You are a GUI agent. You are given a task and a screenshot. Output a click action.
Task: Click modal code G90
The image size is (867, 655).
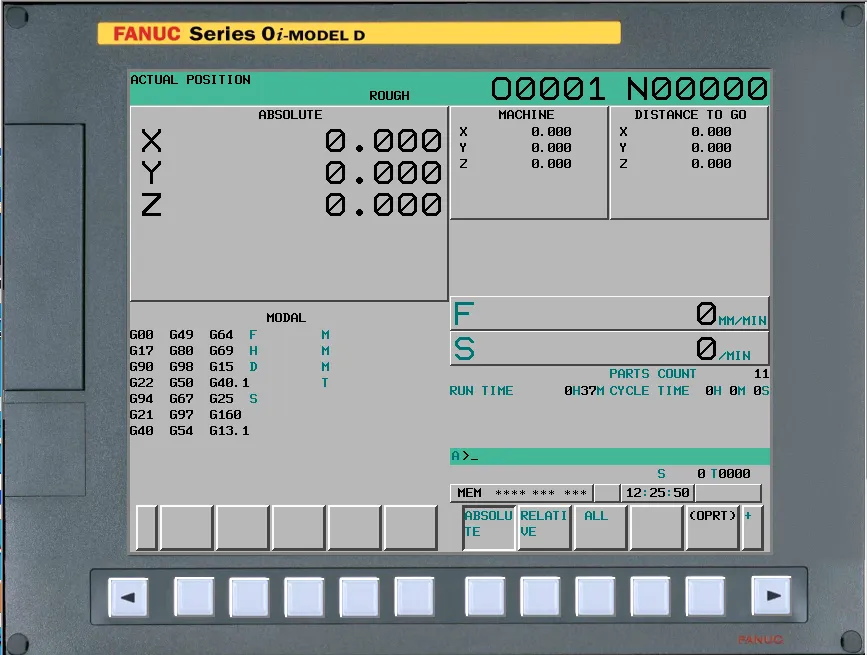142,367
